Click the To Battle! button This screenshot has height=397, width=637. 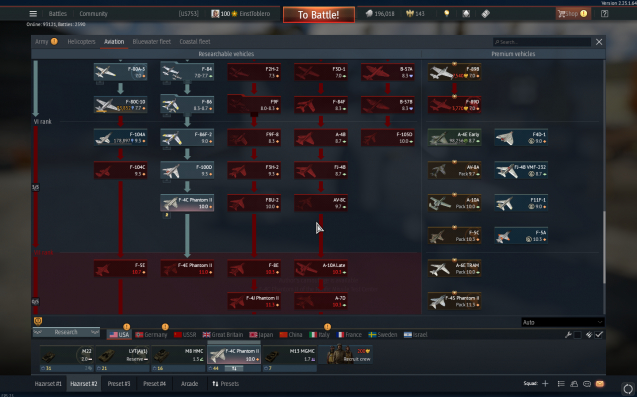point(318,15)
